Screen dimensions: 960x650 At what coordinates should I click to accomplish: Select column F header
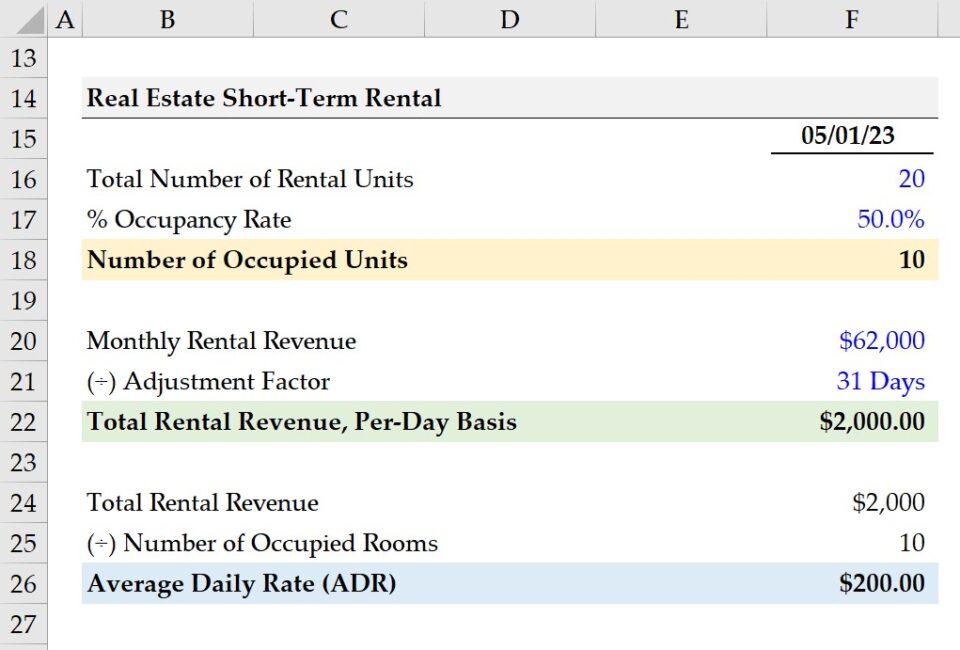851,18
